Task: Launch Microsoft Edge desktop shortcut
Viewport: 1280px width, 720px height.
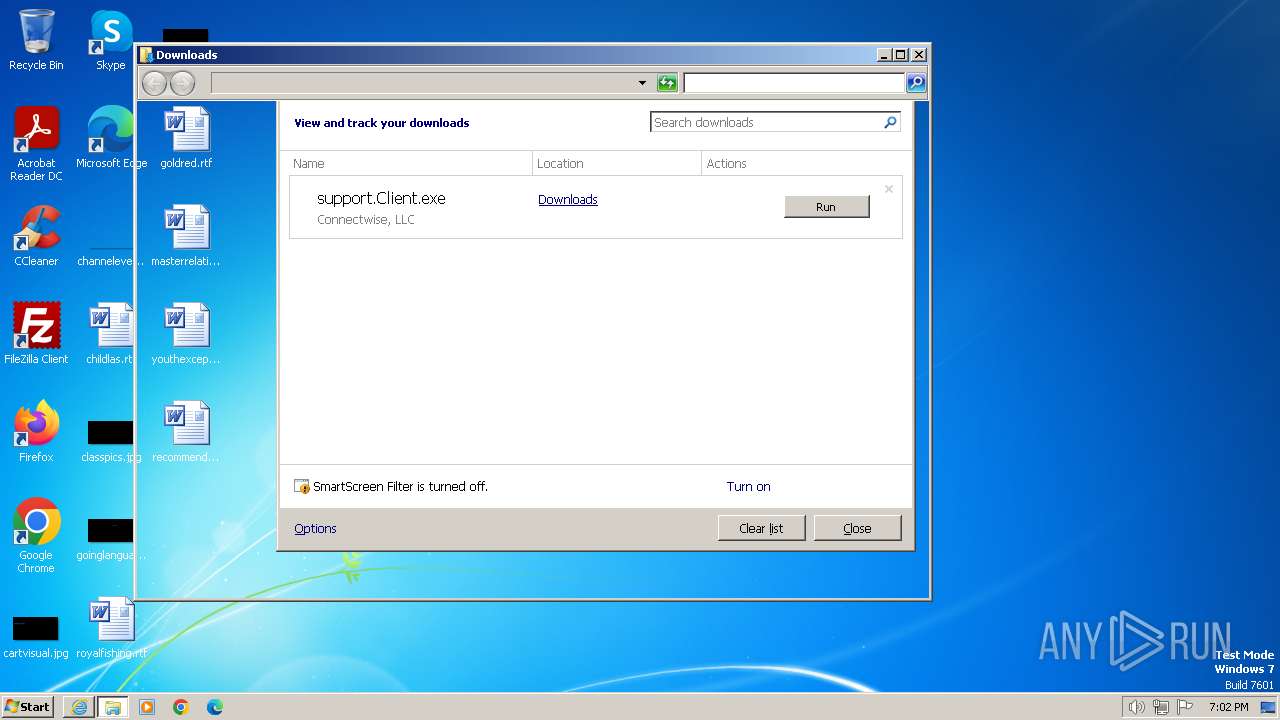Action: coord(111,138)
